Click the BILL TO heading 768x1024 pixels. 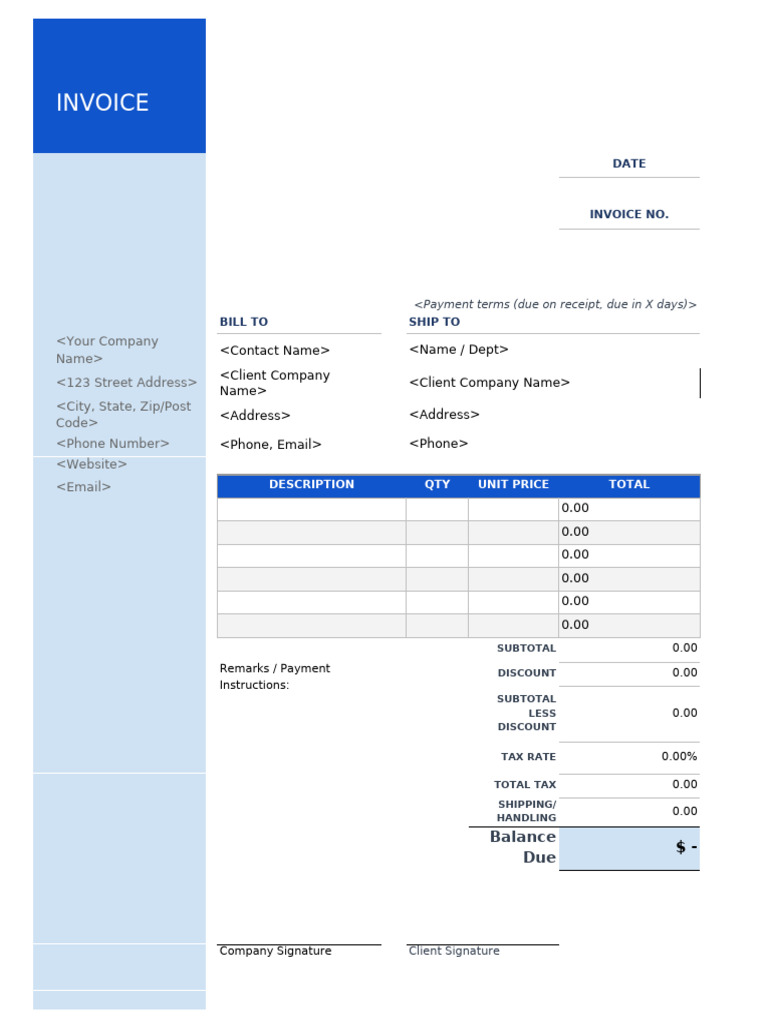[244, 322]
